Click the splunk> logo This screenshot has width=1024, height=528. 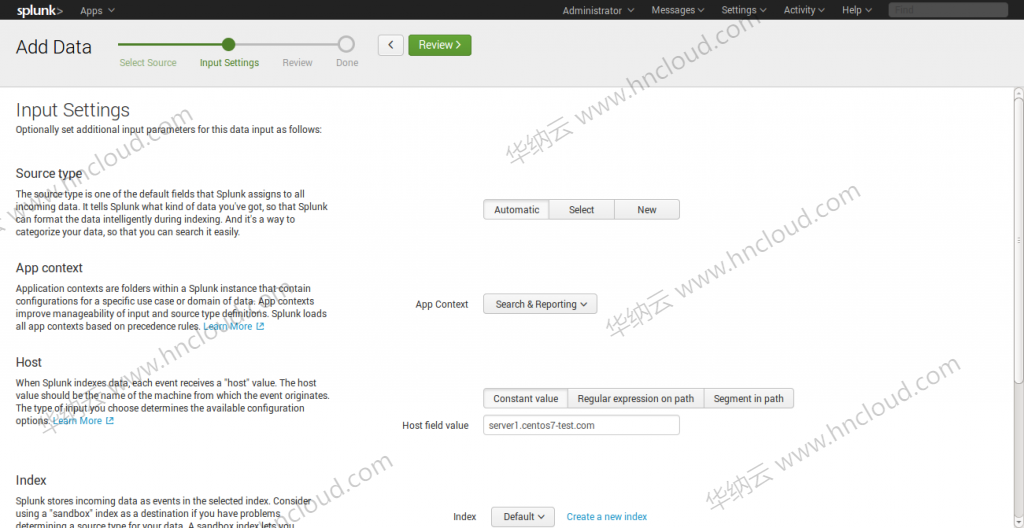tap(40, 10)
